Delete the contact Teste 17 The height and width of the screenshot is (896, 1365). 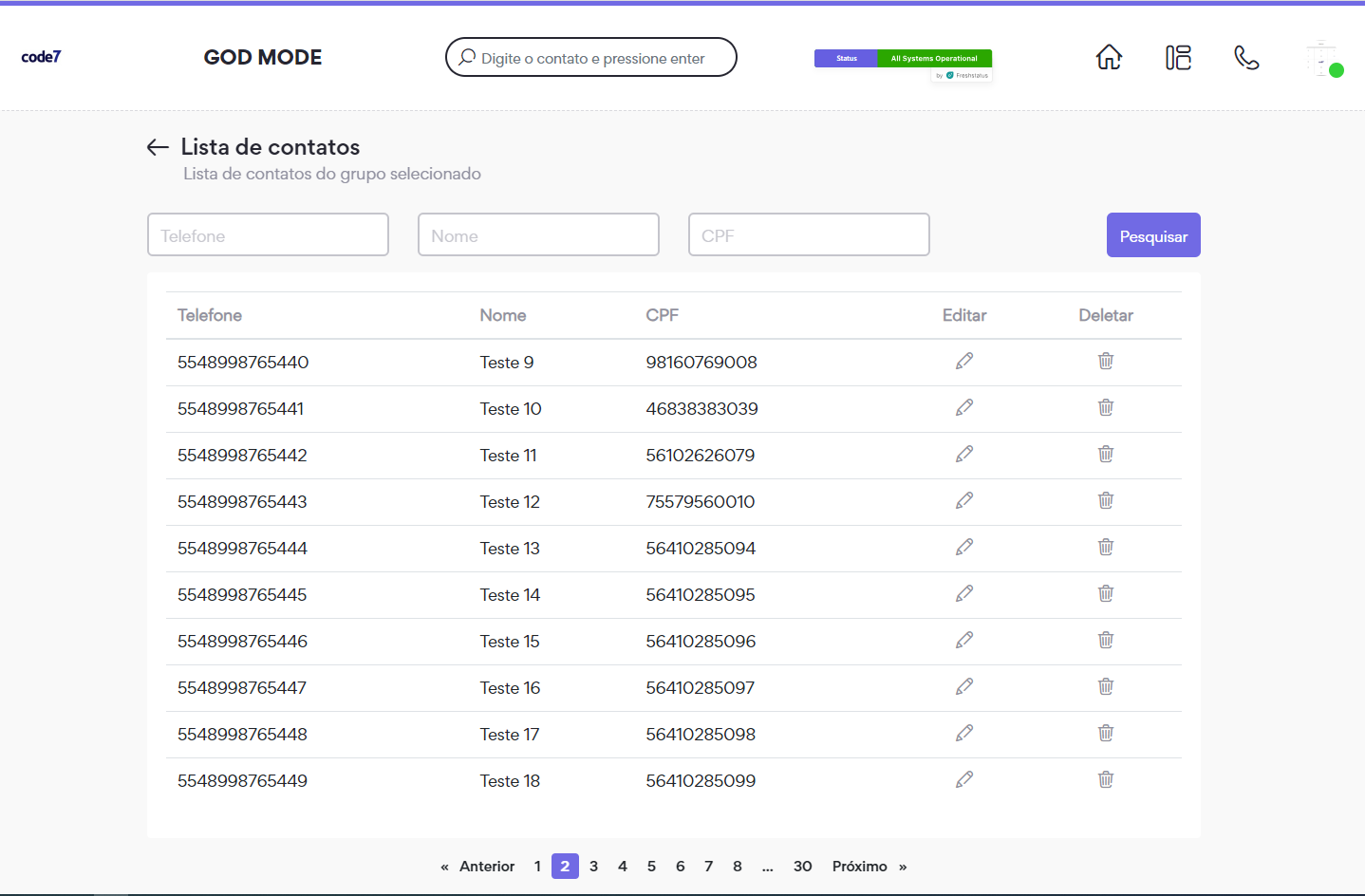coord(1106,733)
